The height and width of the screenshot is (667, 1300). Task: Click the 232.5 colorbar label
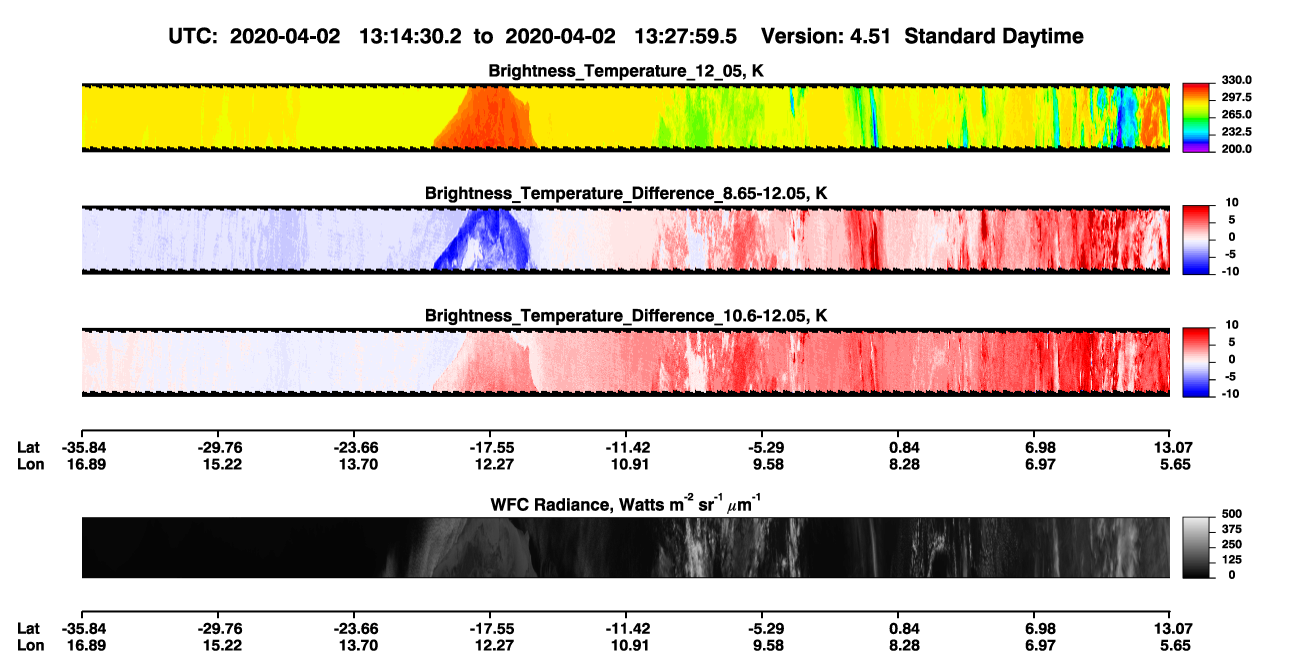pos(1235,131)
